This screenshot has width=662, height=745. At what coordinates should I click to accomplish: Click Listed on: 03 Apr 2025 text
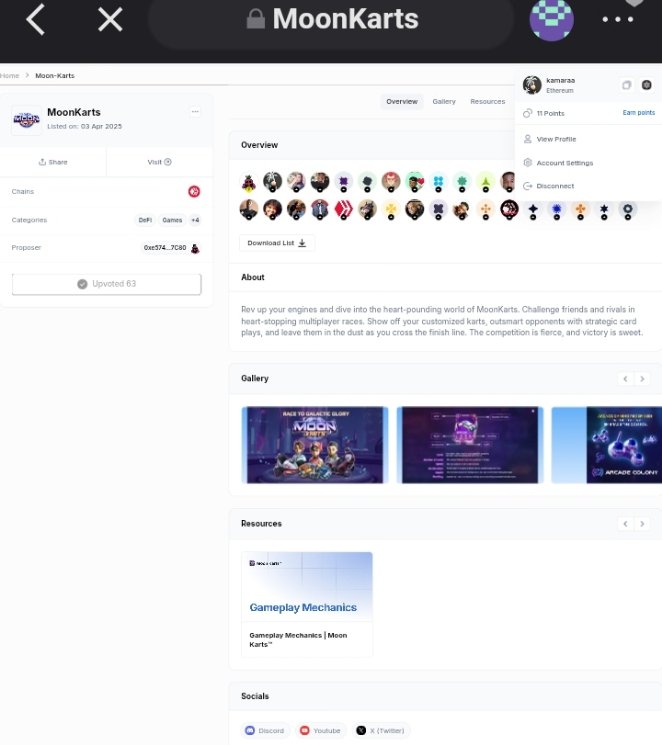tap(85, 126)
